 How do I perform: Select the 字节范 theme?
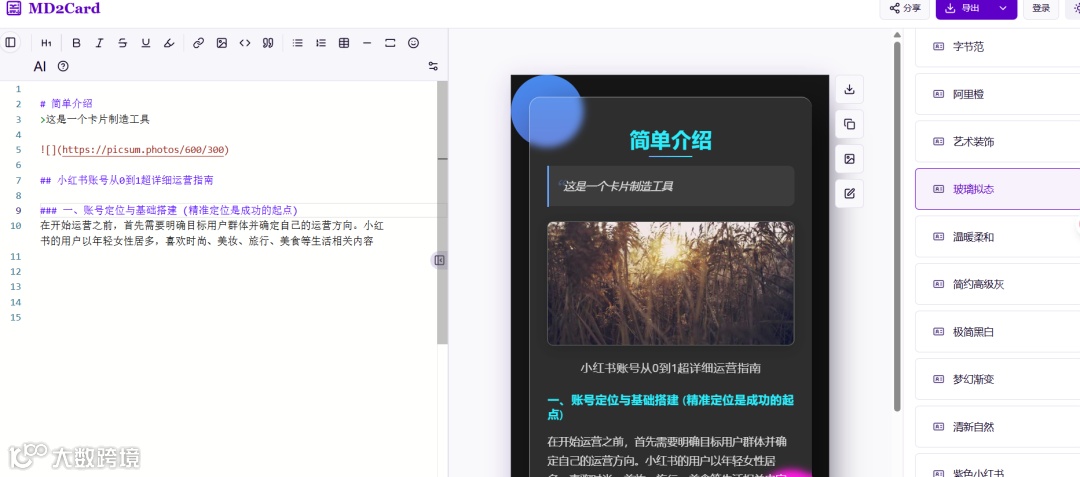(997, 47)
